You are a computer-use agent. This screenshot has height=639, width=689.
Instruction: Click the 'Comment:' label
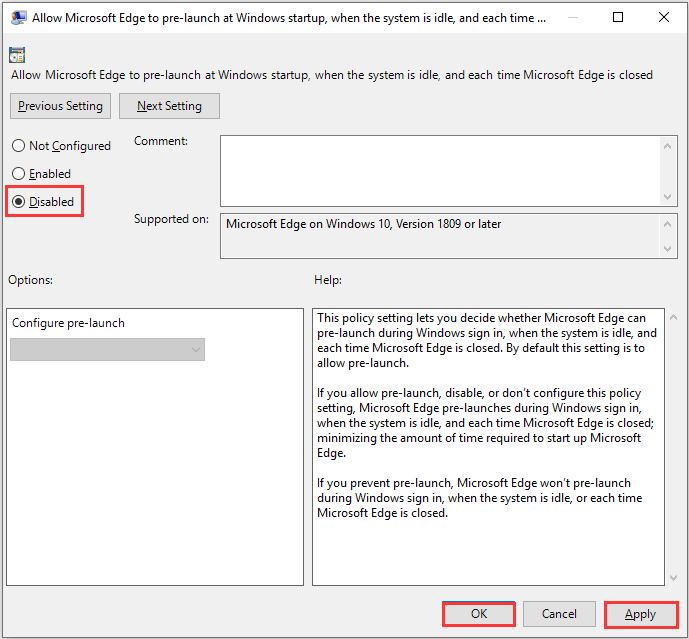(x=161, y=141)
